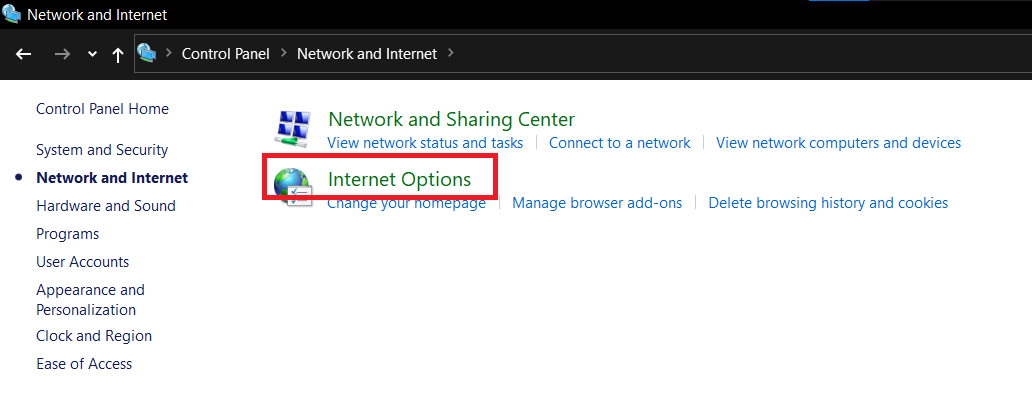This screenshot has height=415, width=1032.
Task: Click Change your homepage link
Action: (407, 203)
